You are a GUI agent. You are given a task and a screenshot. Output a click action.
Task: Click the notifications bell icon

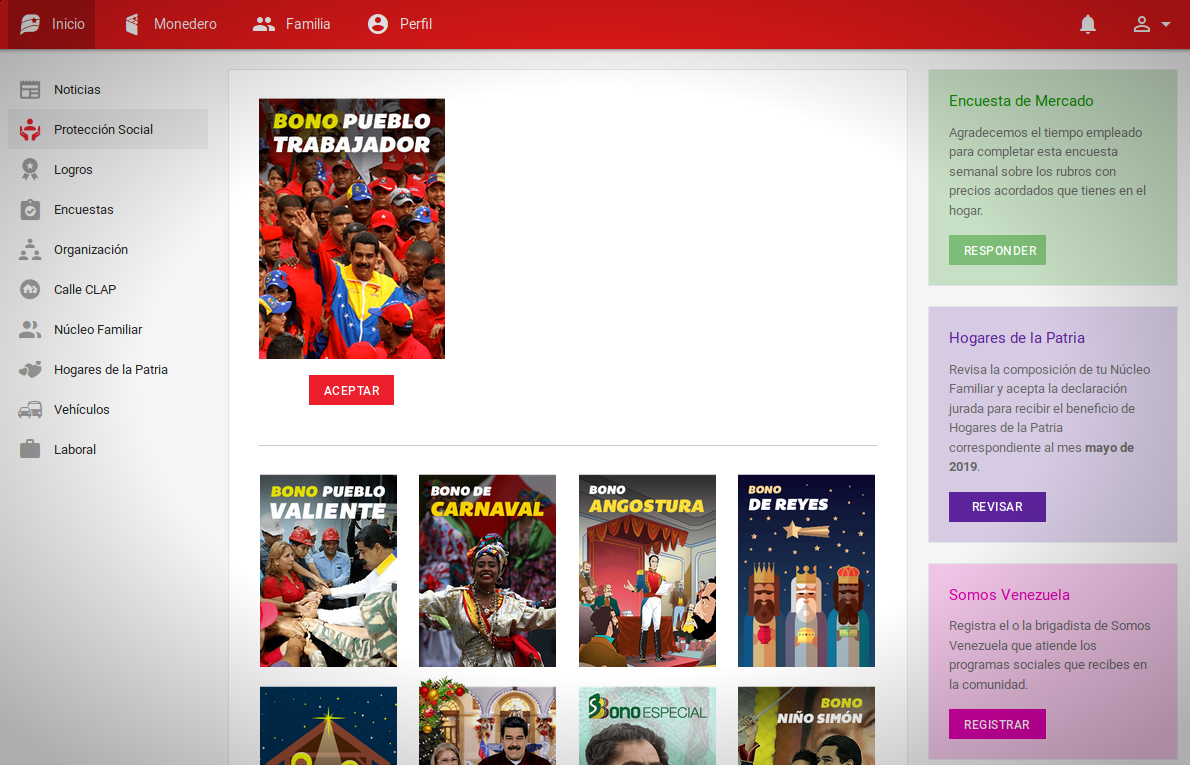(1088, 24)
